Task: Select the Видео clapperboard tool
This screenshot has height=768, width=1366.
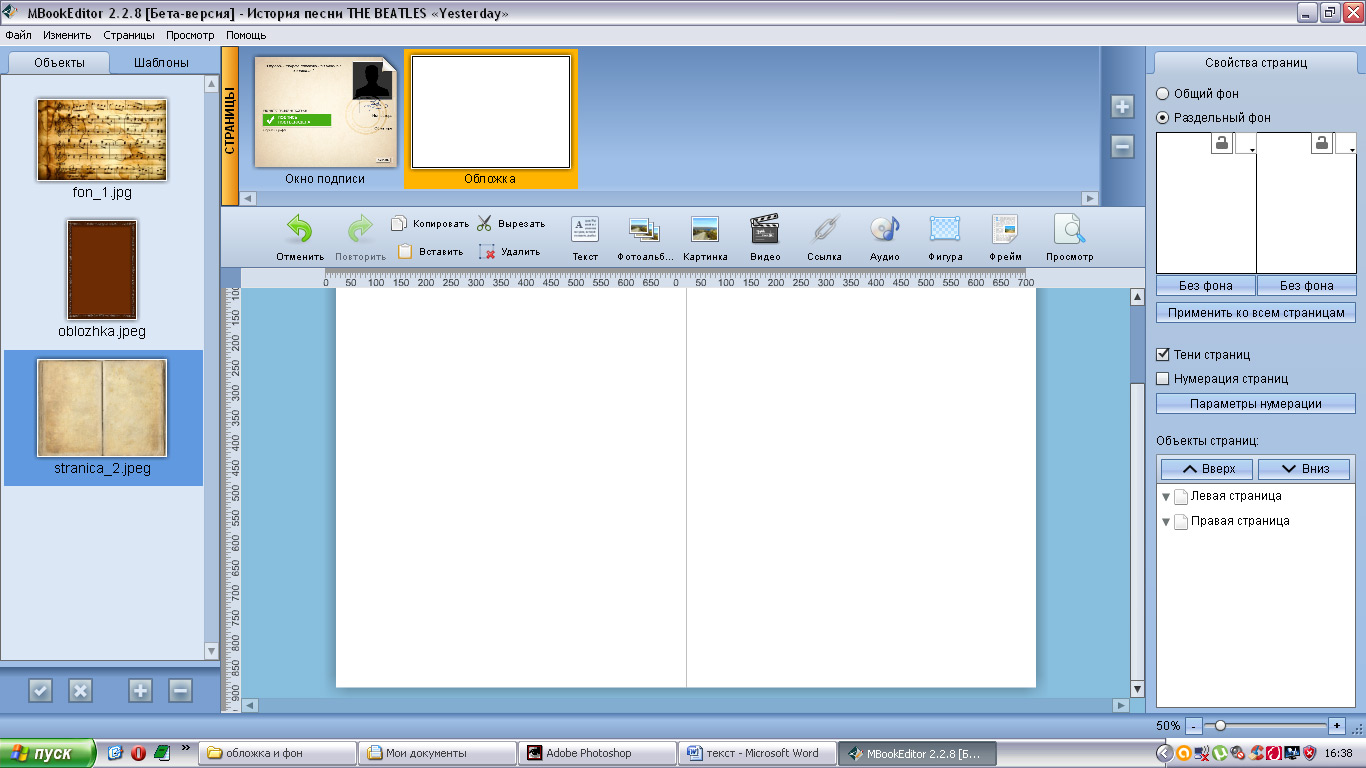Action: pos(765,230)
